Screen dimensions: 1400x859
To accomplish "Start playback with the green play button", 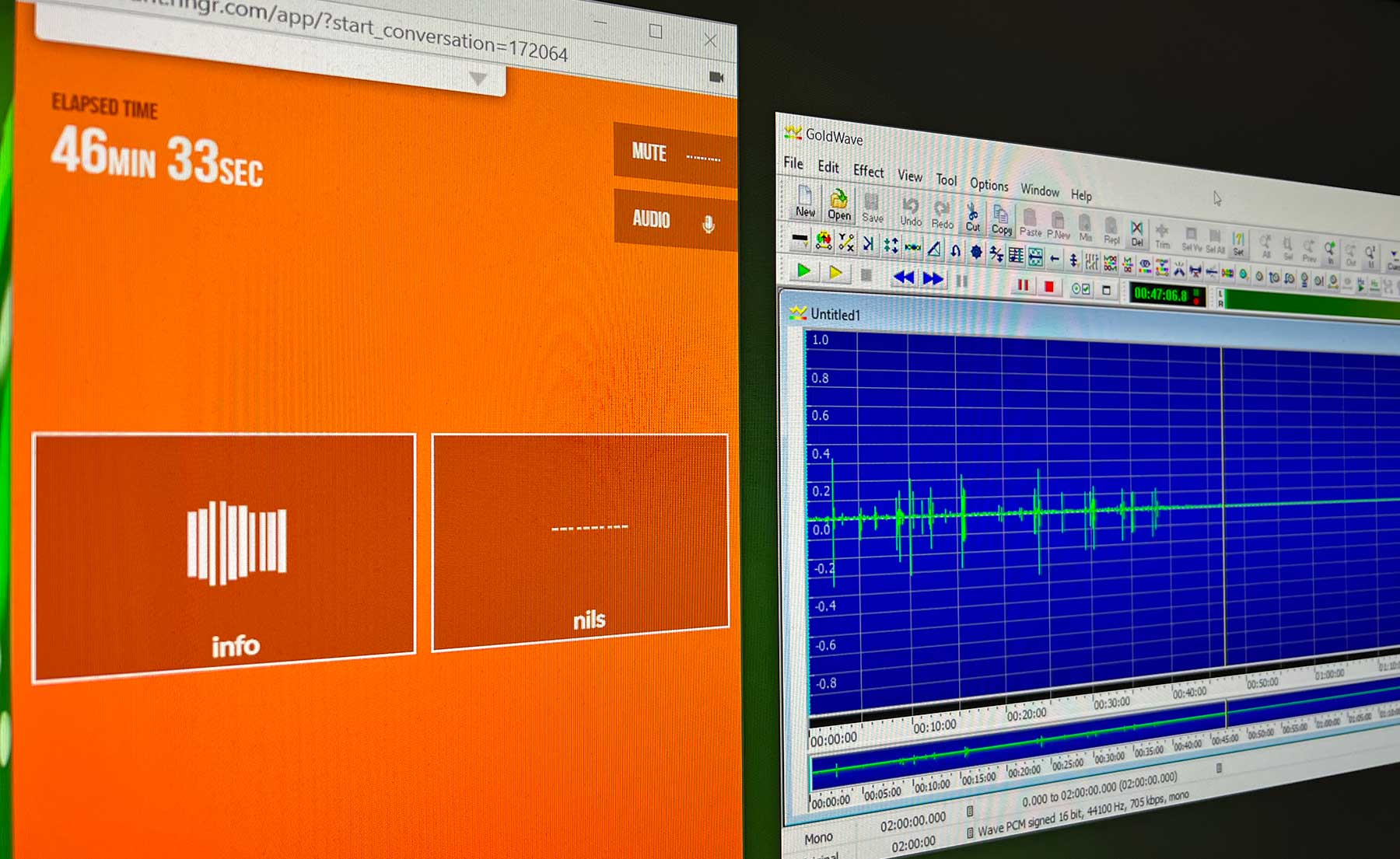I will pyautogui.click(x=803, y=271).
